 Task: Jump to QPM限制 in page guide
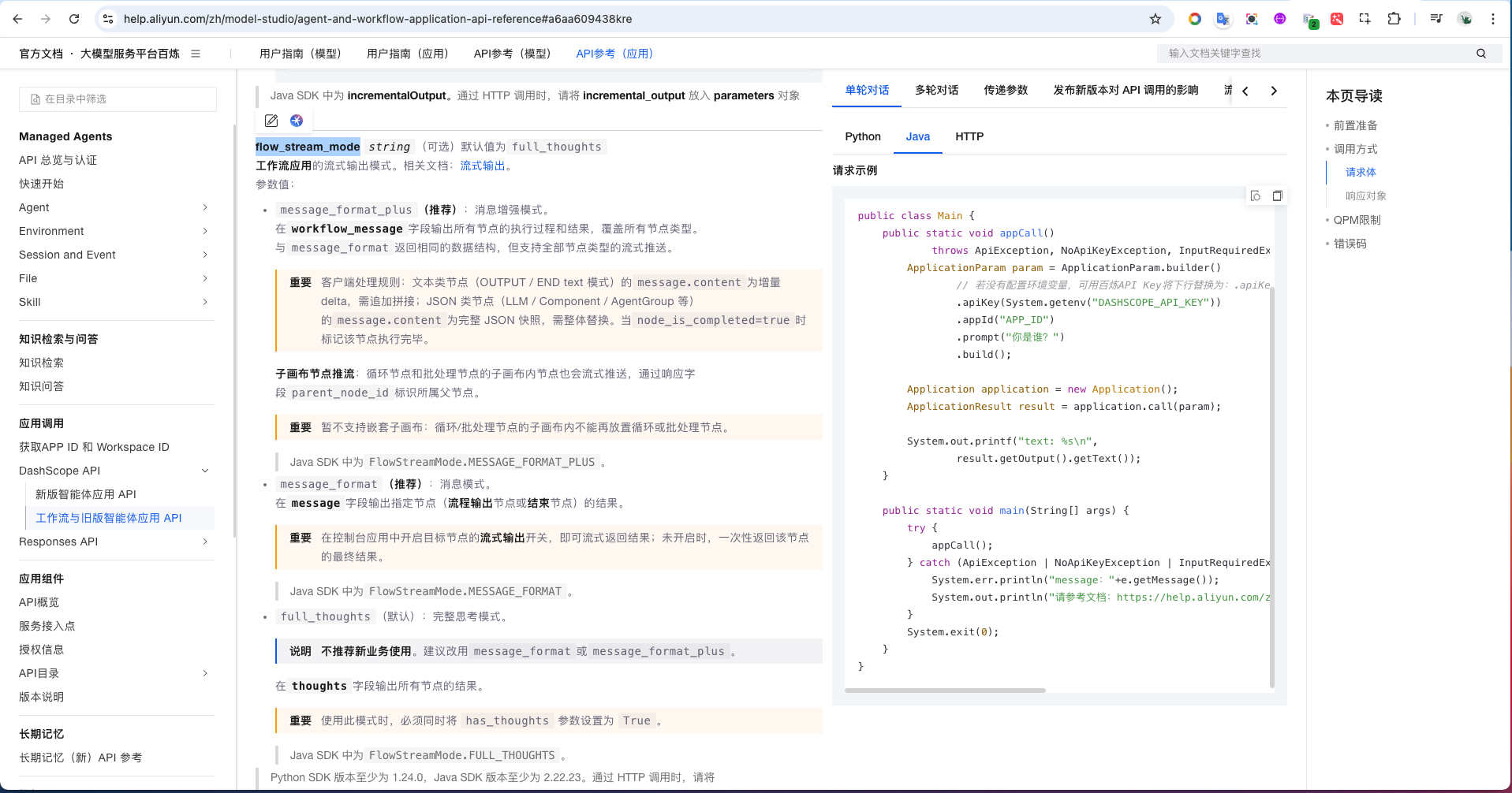(x=1357, y=220)
